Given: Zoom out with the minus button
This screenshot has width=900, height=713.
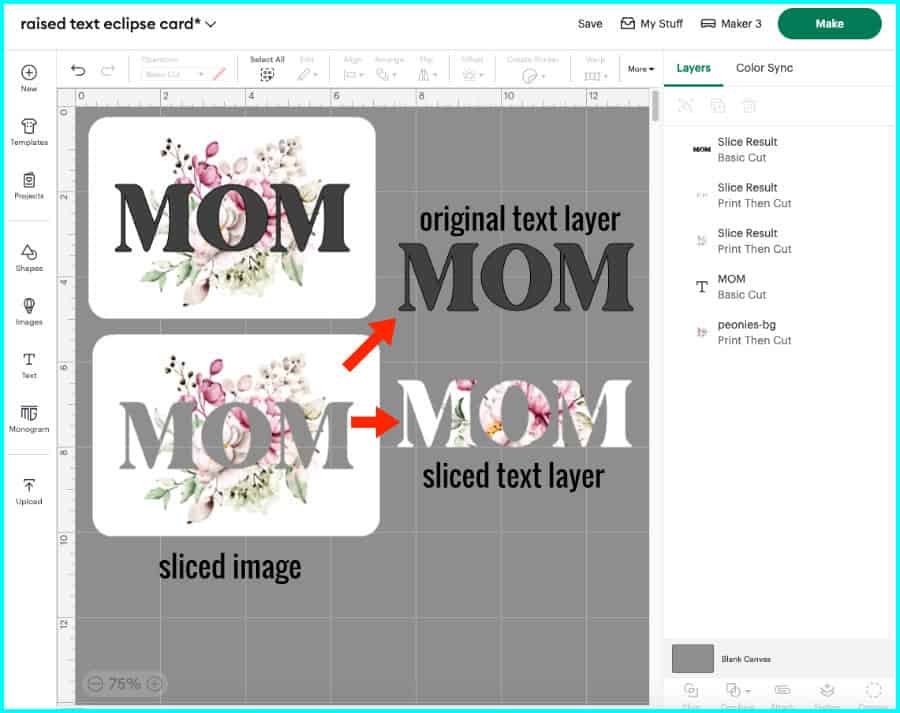Looking at the screenshot, I should (x=95, y=684).
